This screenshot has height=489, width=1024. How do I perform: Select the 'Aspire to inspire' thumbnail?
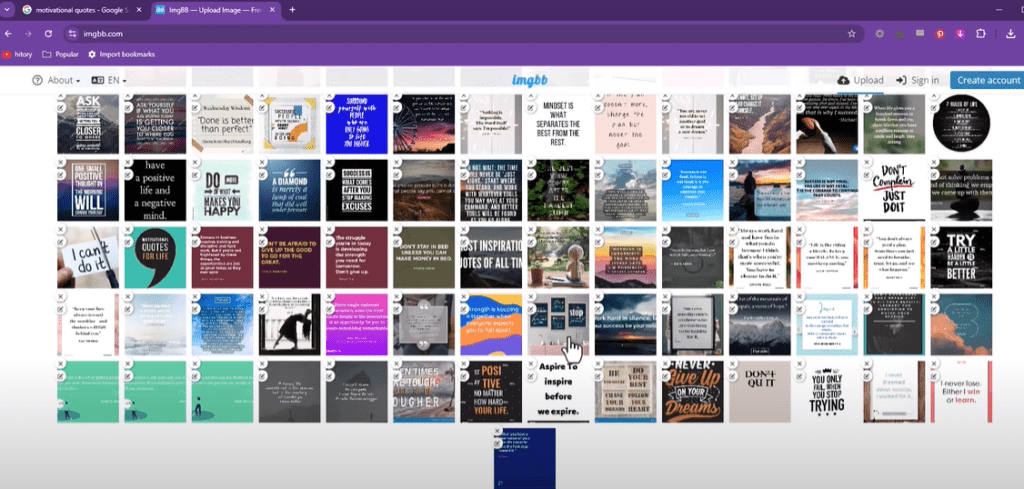tap(557, 394)
